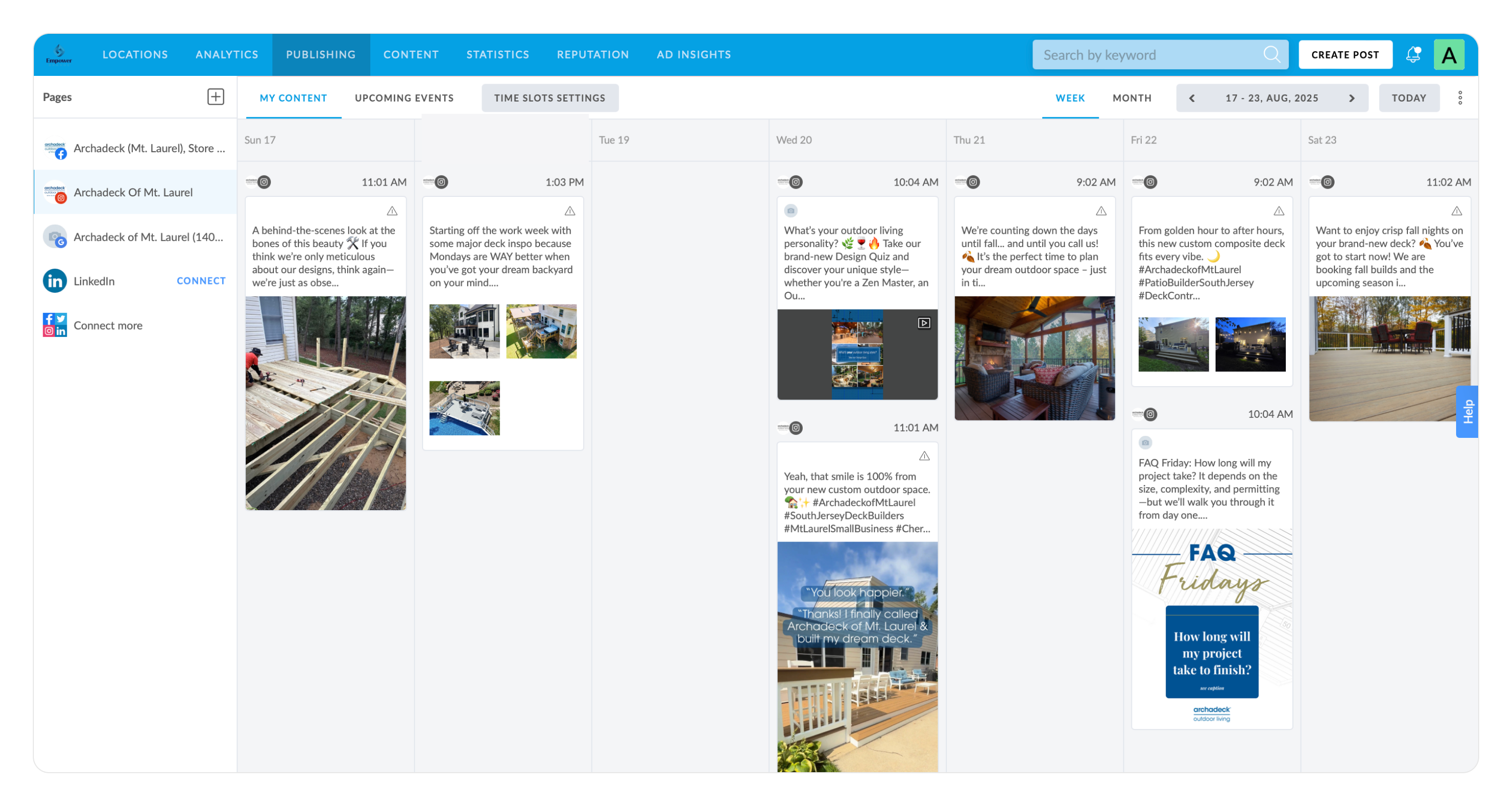Select the Publishing nav item
Image resolution: width=1512 pixels, height=806 pixels.
click(321, 54)
